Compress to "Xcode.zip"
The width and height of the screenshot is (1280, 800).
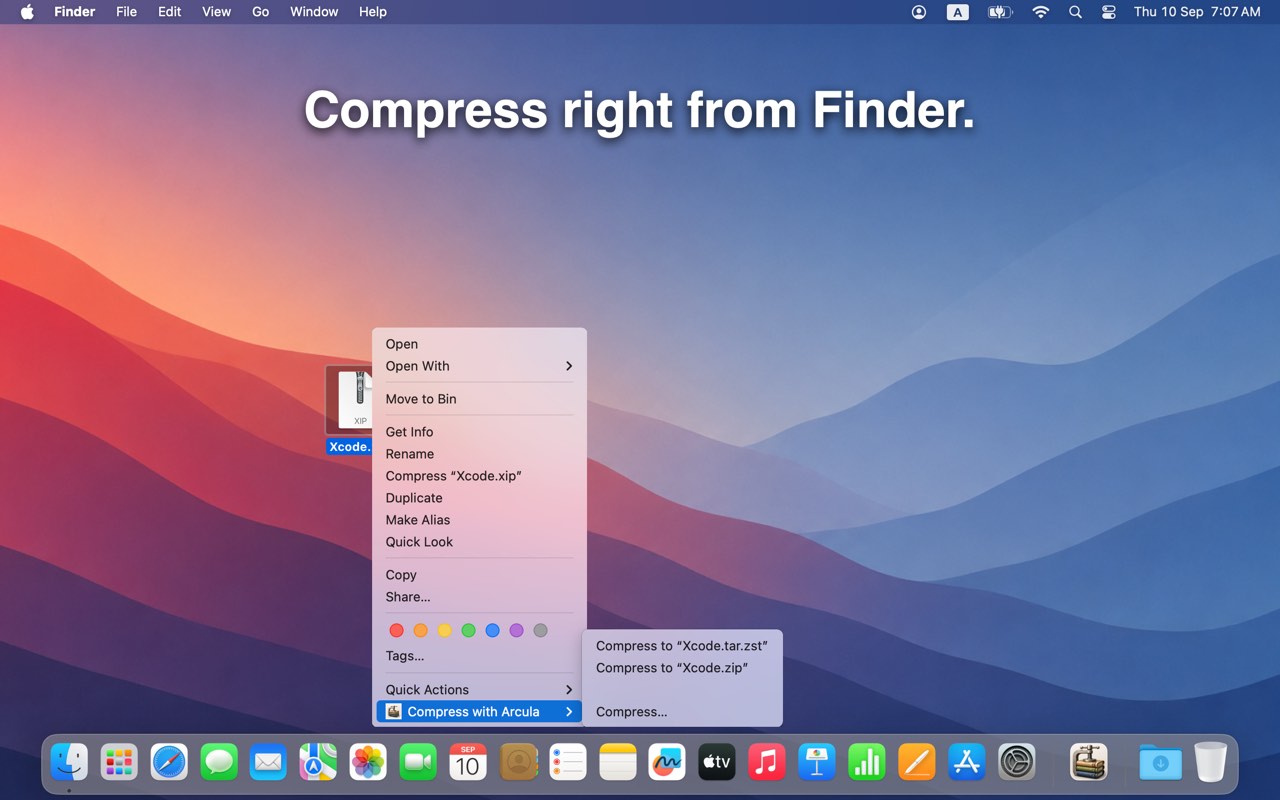[x=682, y=668]
